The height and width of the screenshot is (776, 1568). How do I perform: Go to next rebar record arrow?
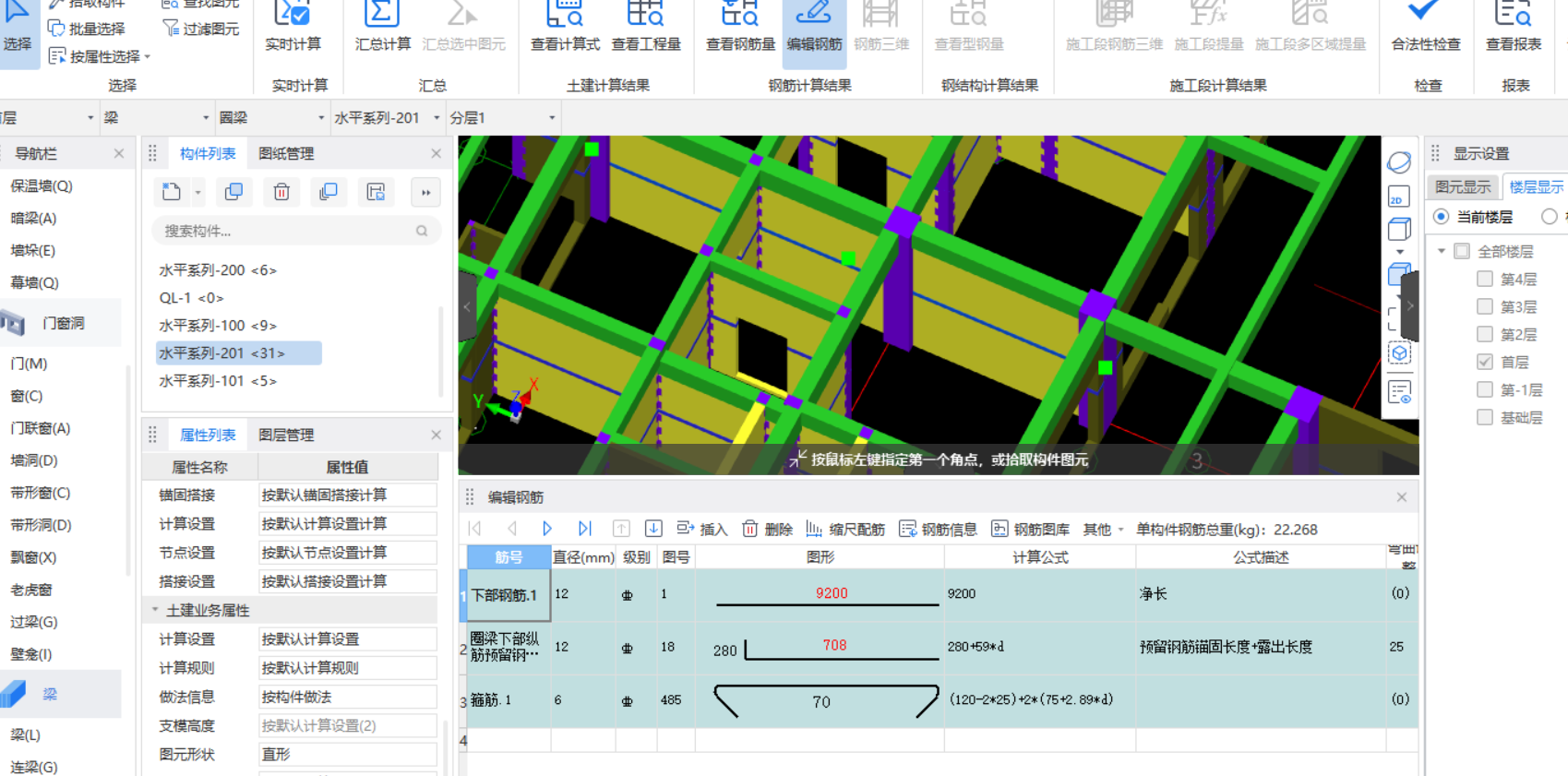tap(547, 529)
